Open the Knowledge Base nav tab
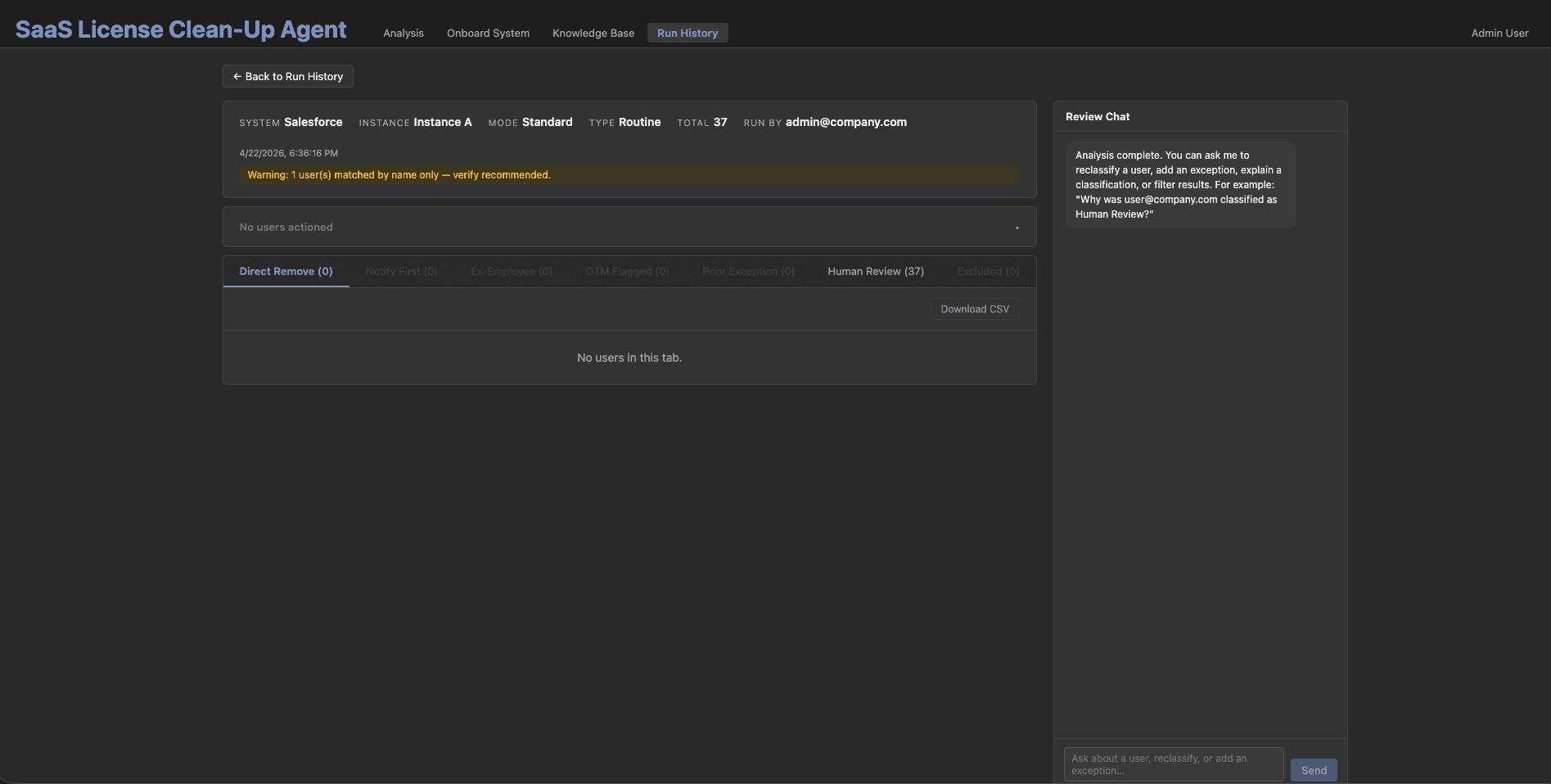Screen dimensions: 1551x784 [x=593, y=33]
